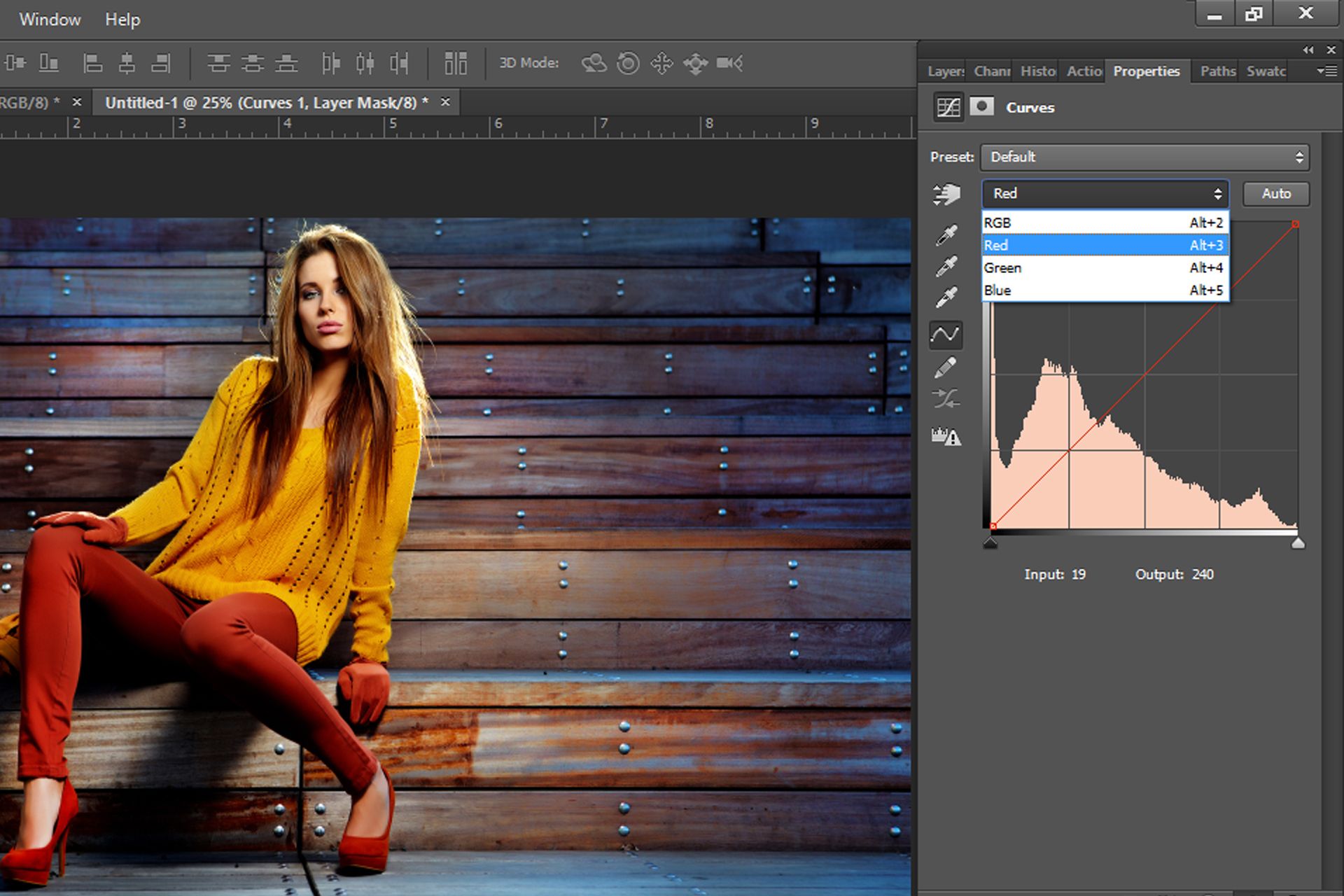Click the white point input slider triangle
This screenshot has height=896, width=1344.
coord(1298,543)
